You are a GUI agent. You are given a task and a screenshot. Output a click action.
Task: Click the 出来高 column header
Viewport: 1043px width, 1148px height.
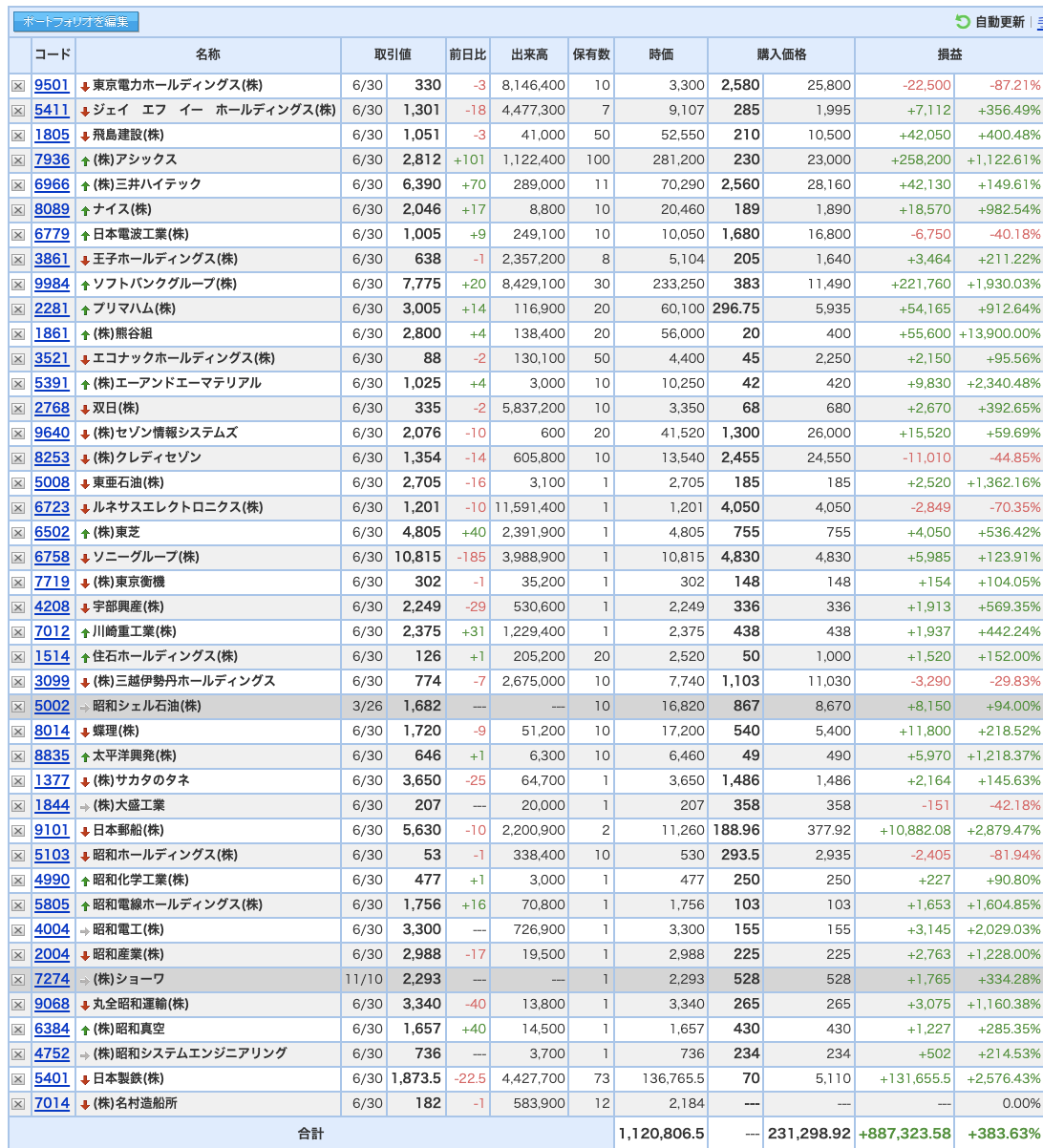pos(529,54)
